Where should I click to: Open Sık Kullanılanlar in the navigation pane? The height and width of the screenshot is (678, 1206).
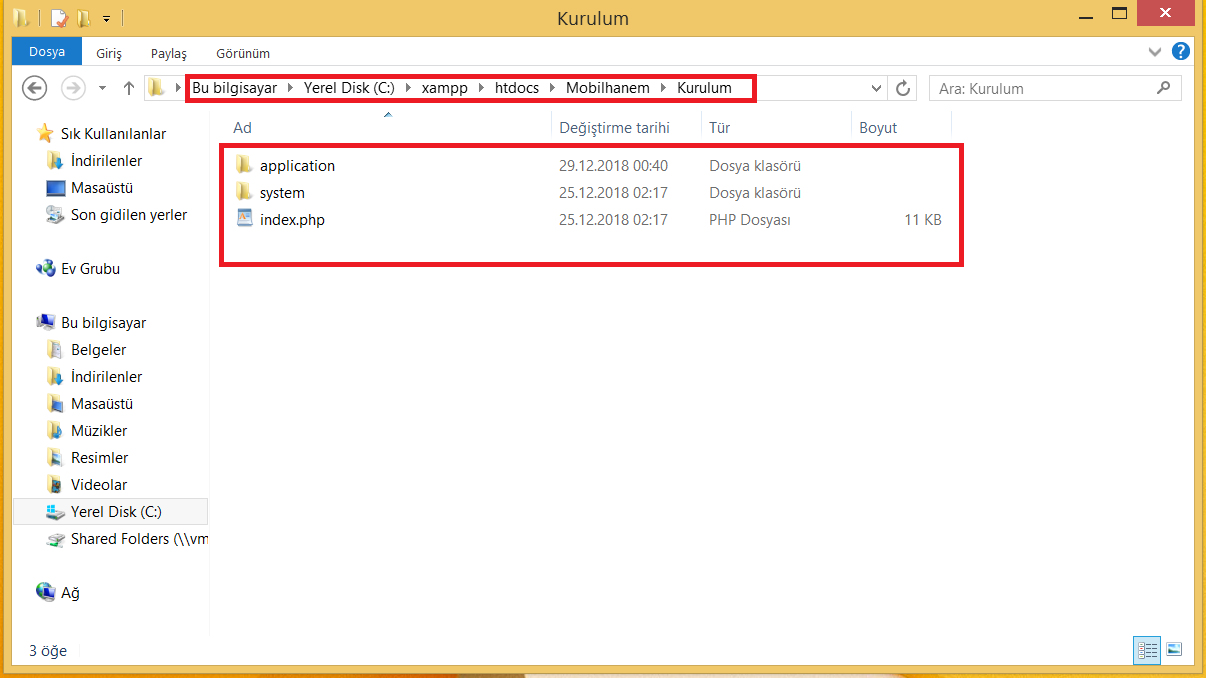point(113,134)
